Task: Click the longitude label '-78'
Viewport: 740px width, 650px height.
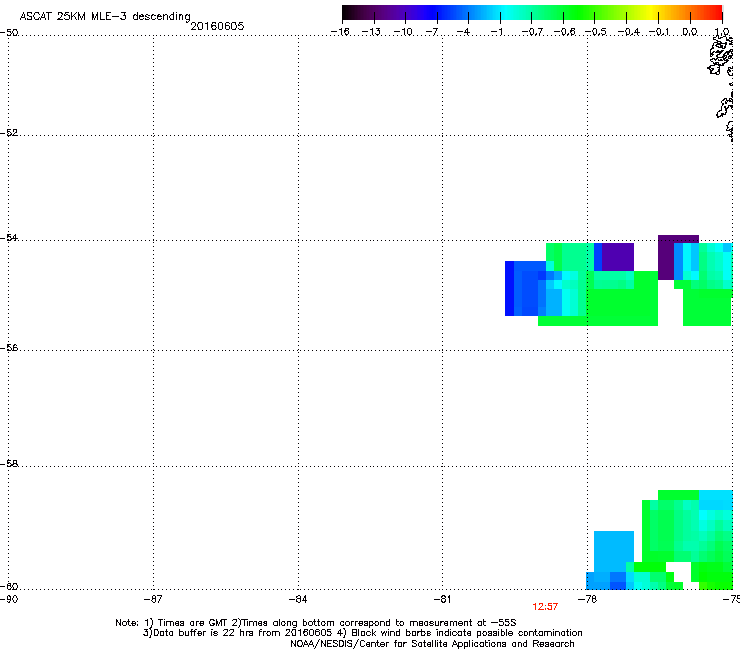Action: pos(587,599)
